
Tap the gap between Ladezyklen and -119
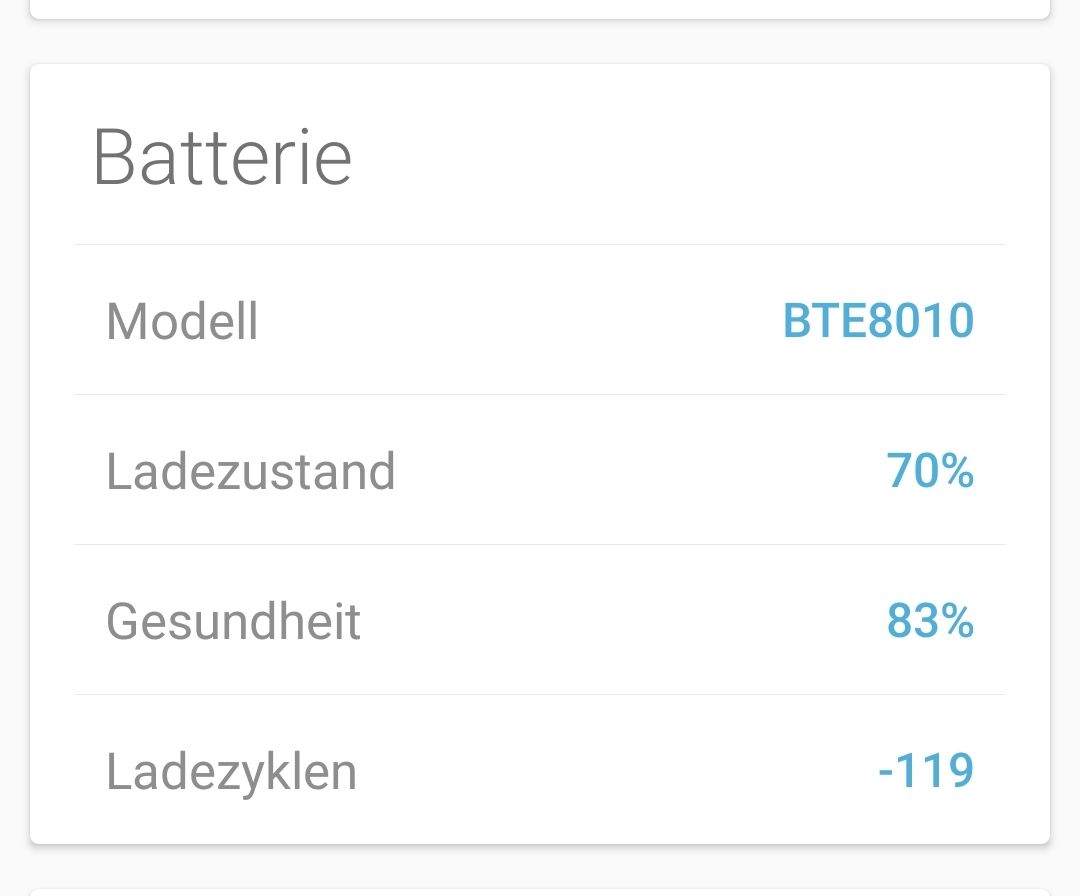615,771
